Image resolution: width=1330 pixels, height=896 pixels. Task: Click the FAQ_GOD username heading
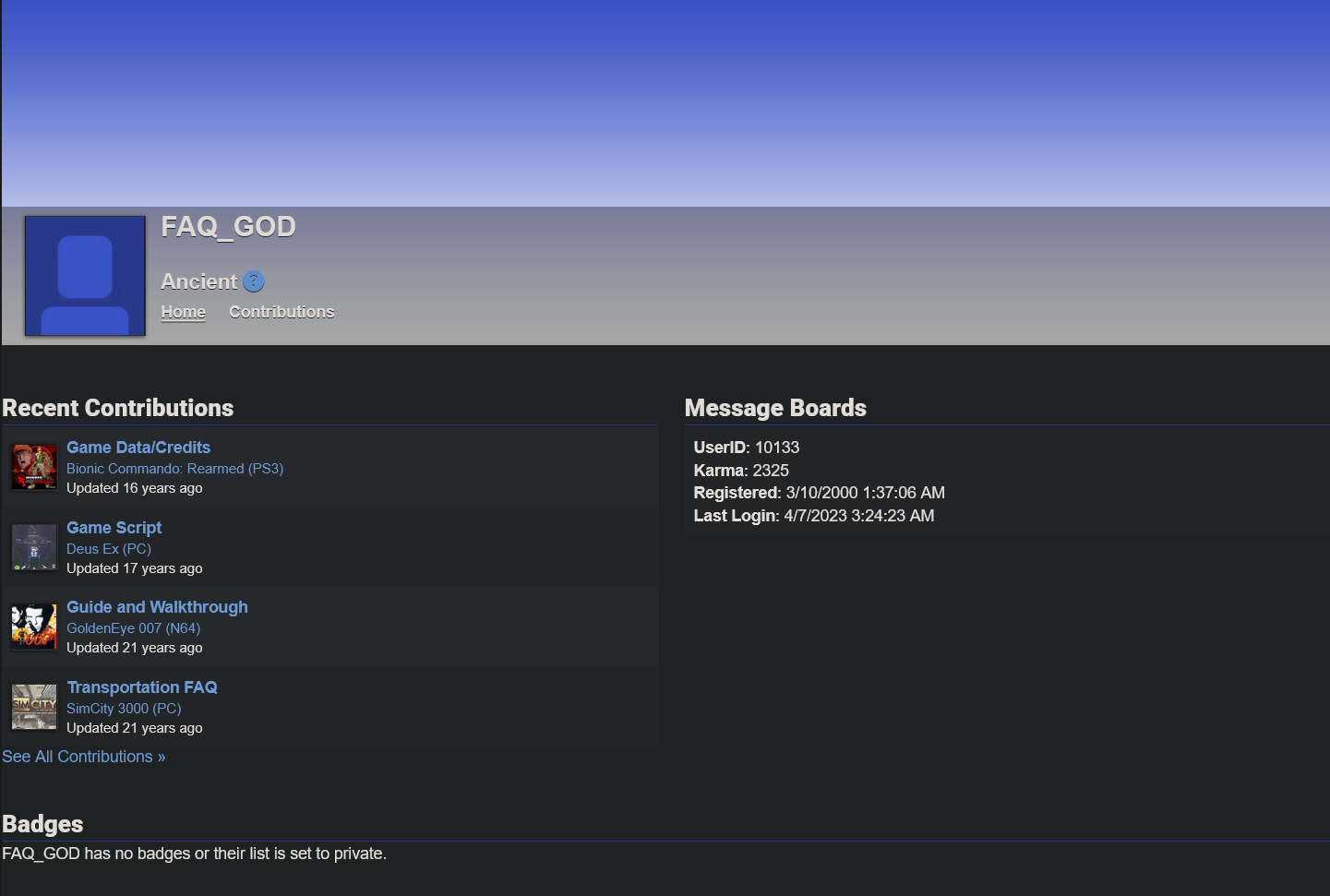pos(228,226)
